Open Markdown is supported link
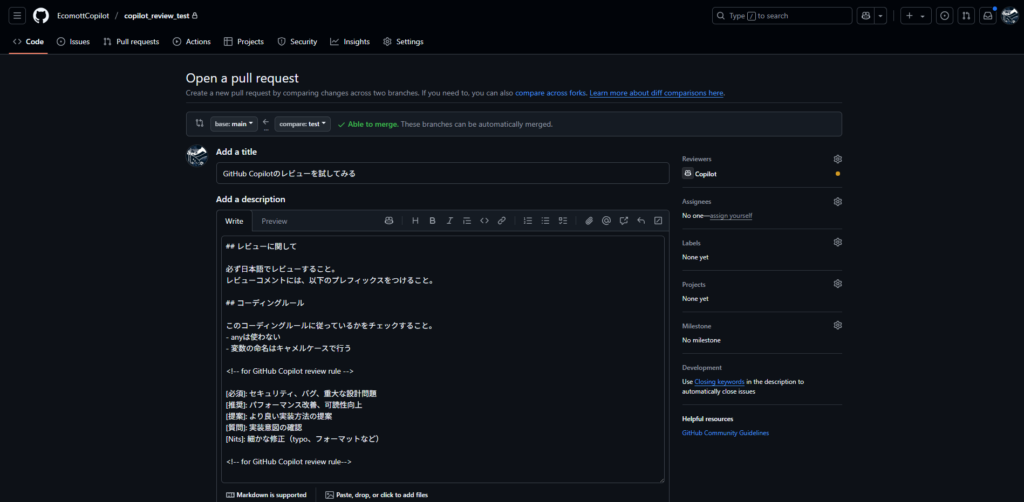This screenshot has width=1024, height=502. coord(266,495)
